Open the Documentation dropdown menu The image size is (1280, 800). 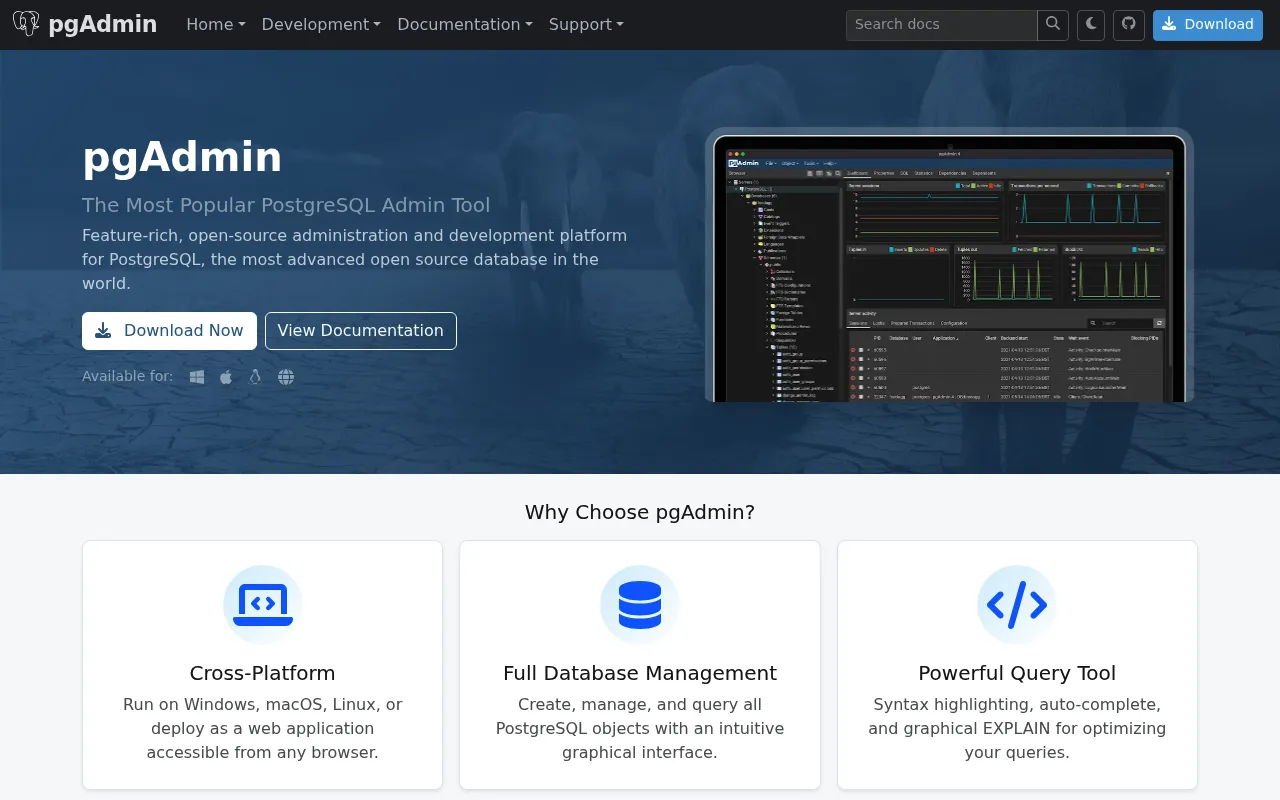465,25
